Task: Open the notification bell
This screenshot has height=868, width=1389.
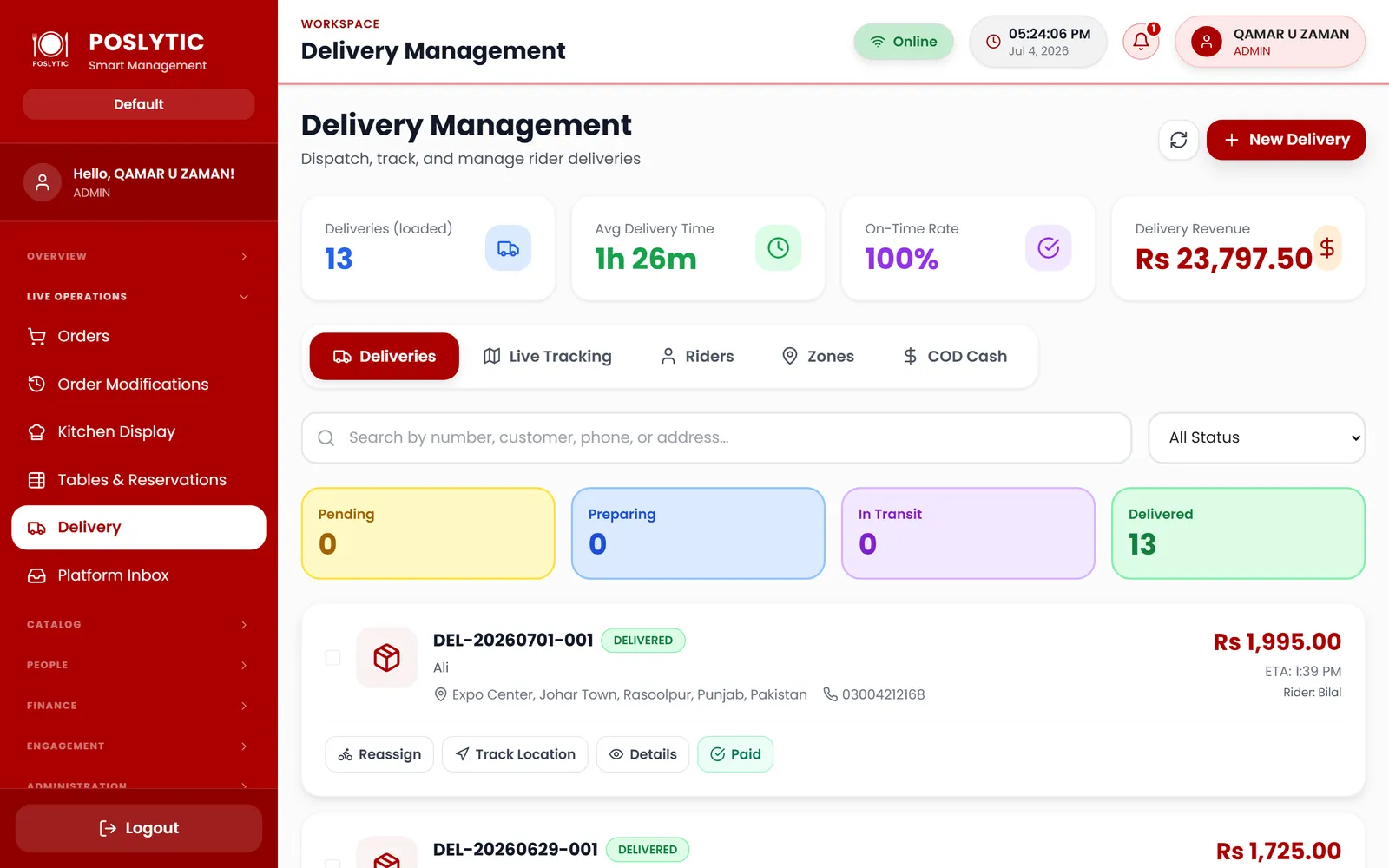Action: coord(1141,42)
